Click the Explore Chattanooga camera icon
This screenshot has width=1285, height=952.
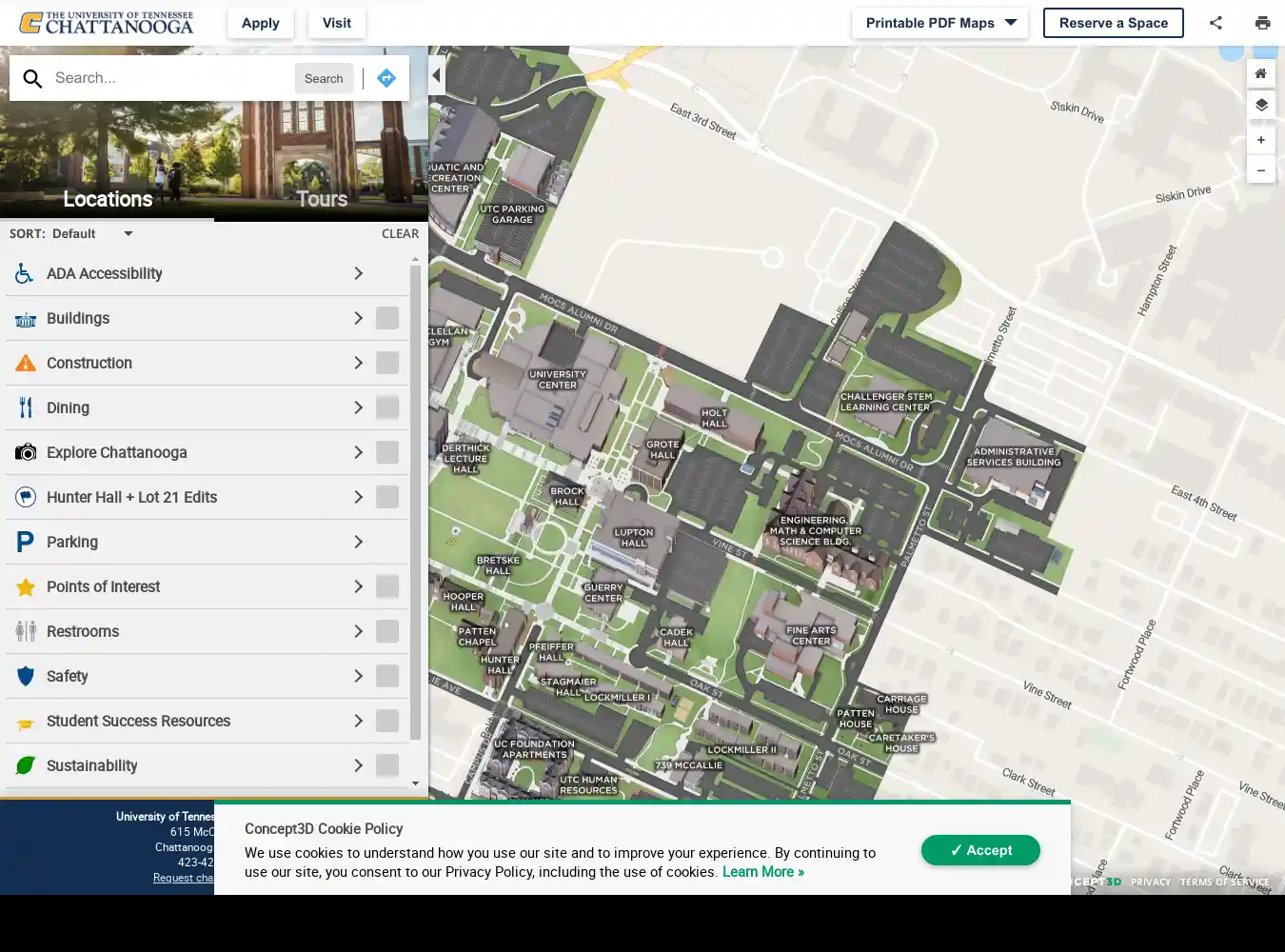click(26, 452)
